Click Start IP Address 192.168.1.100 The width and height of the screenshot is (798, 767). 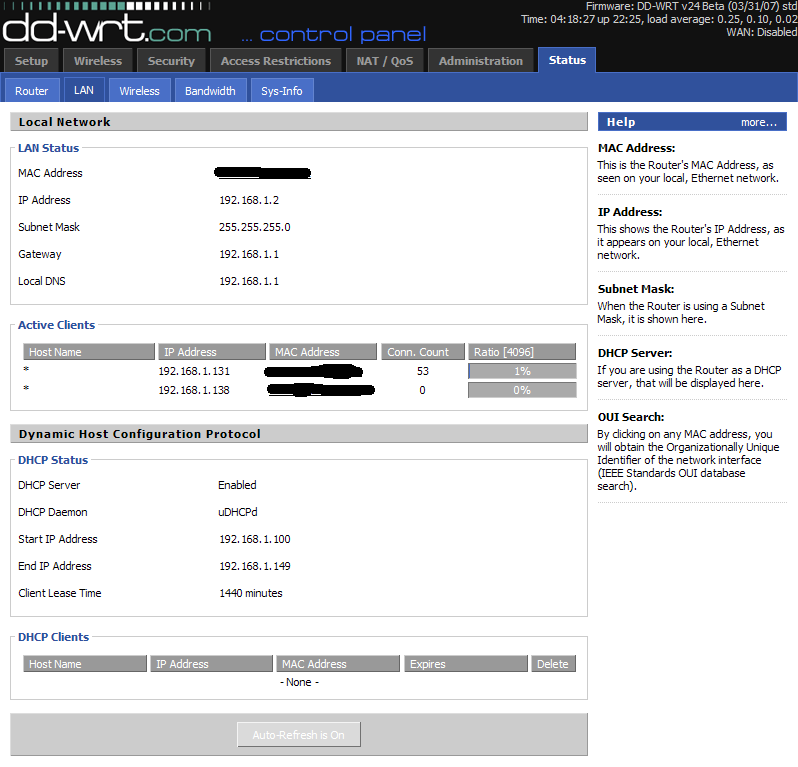254,539
